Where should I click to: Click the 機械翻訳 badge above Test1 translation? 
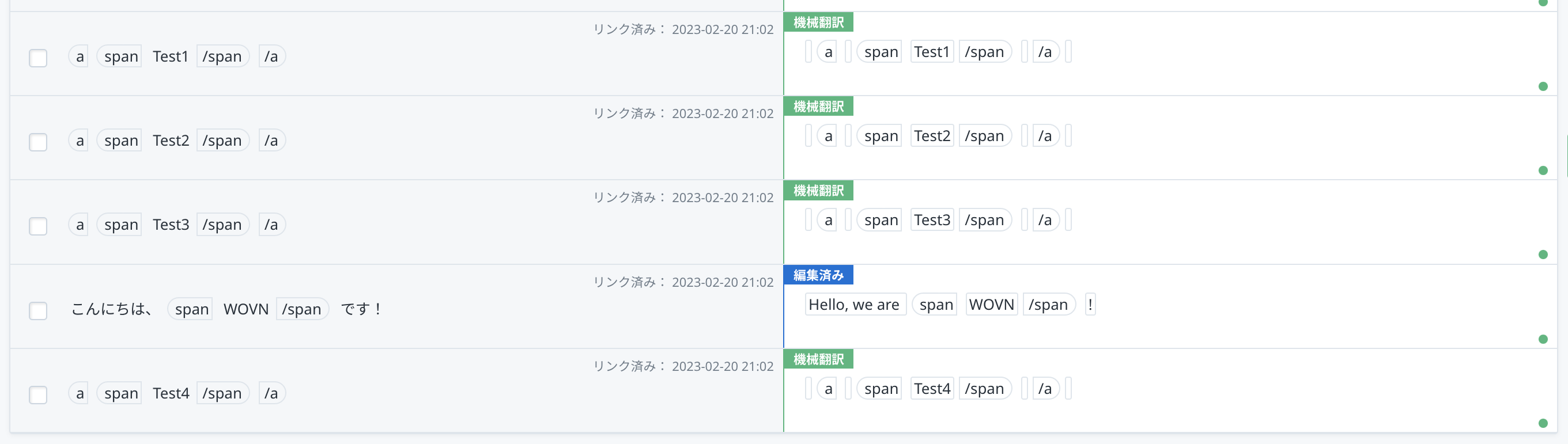click(818, 22)
